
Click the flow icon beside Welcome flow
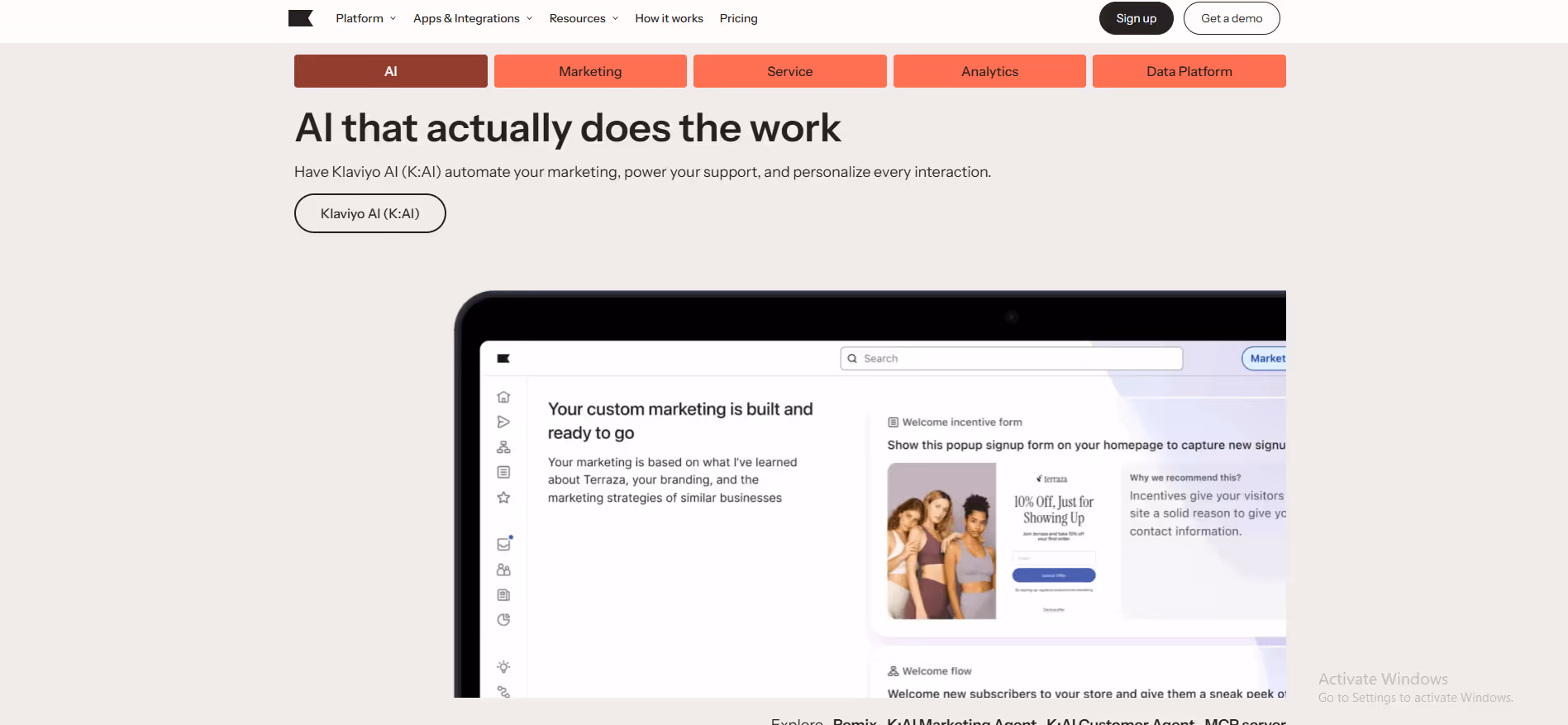click(893, 671)
